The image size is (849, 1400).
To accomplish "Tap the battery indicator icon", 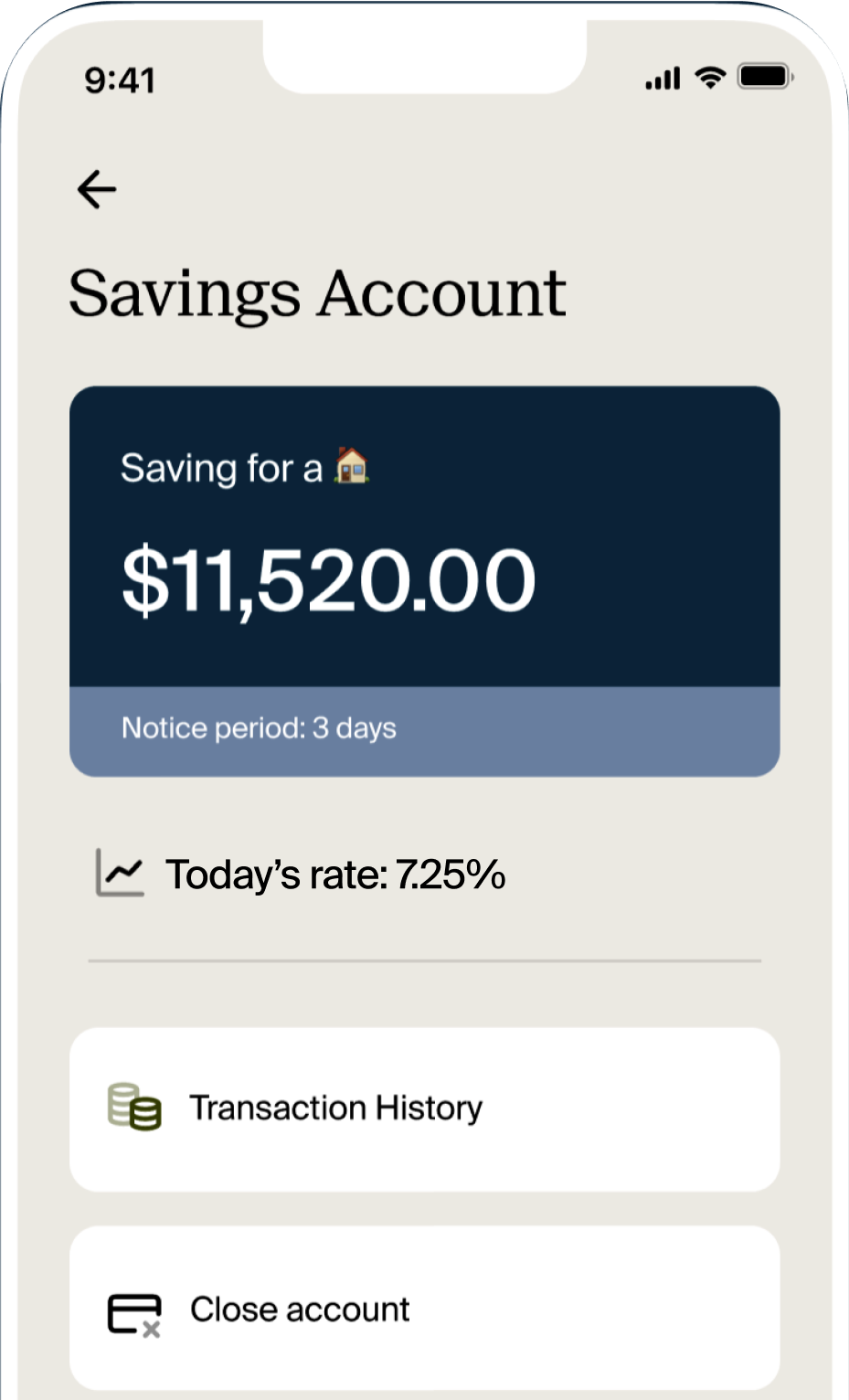I will click(765, 77).
